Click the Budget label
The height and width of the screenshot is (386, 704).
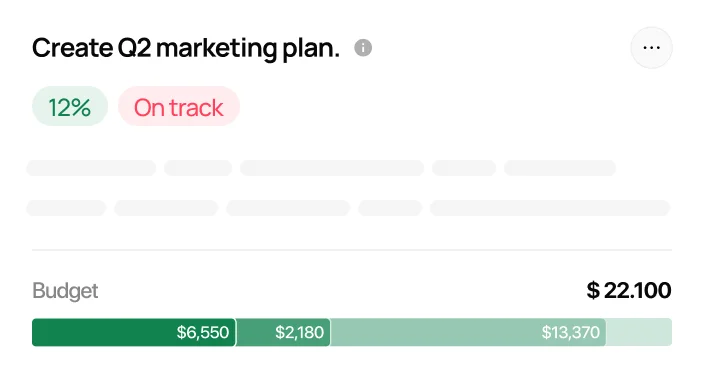click(65, 291)
